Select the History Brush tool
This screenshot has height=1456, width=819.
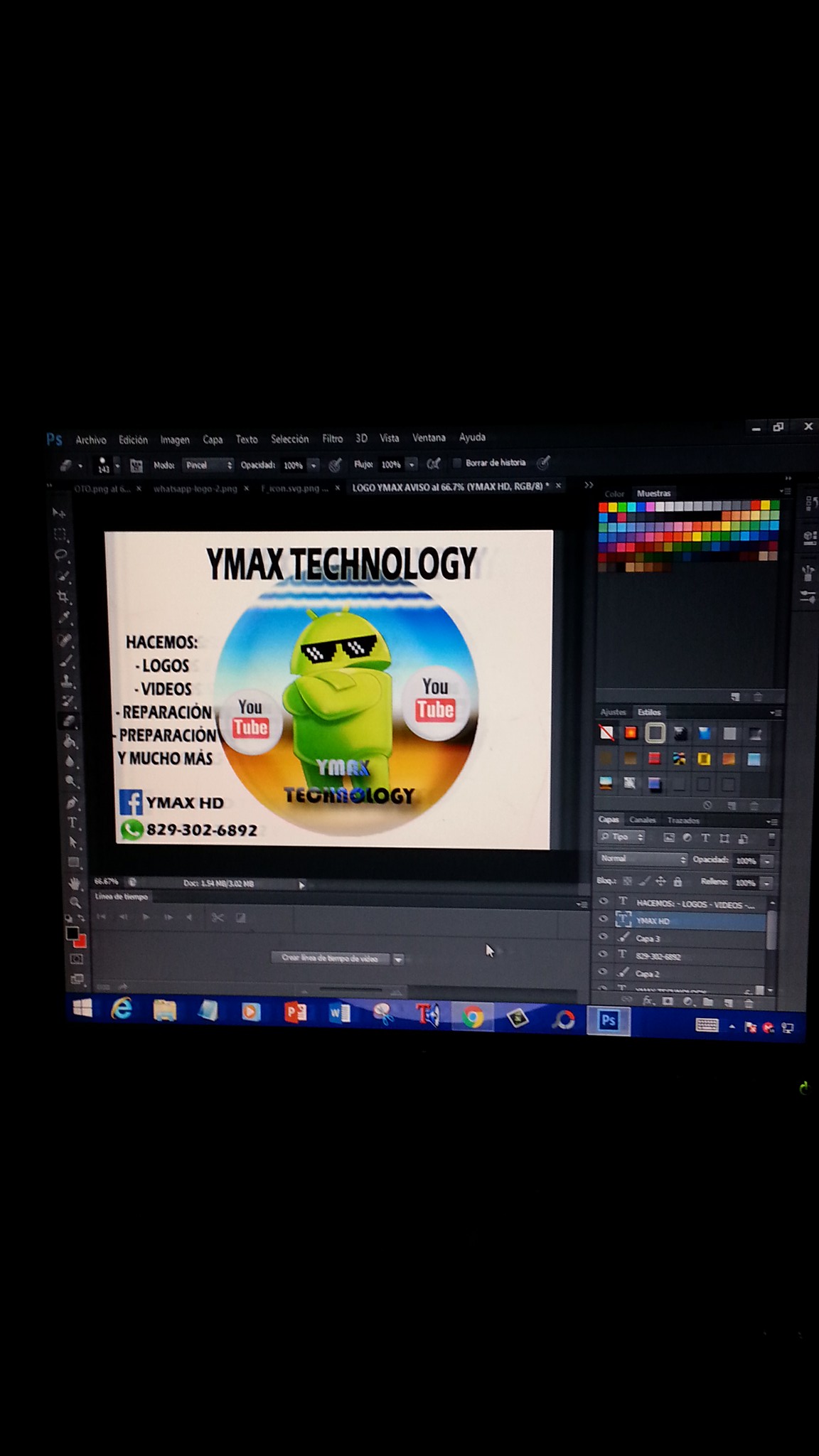click(68, 701)
